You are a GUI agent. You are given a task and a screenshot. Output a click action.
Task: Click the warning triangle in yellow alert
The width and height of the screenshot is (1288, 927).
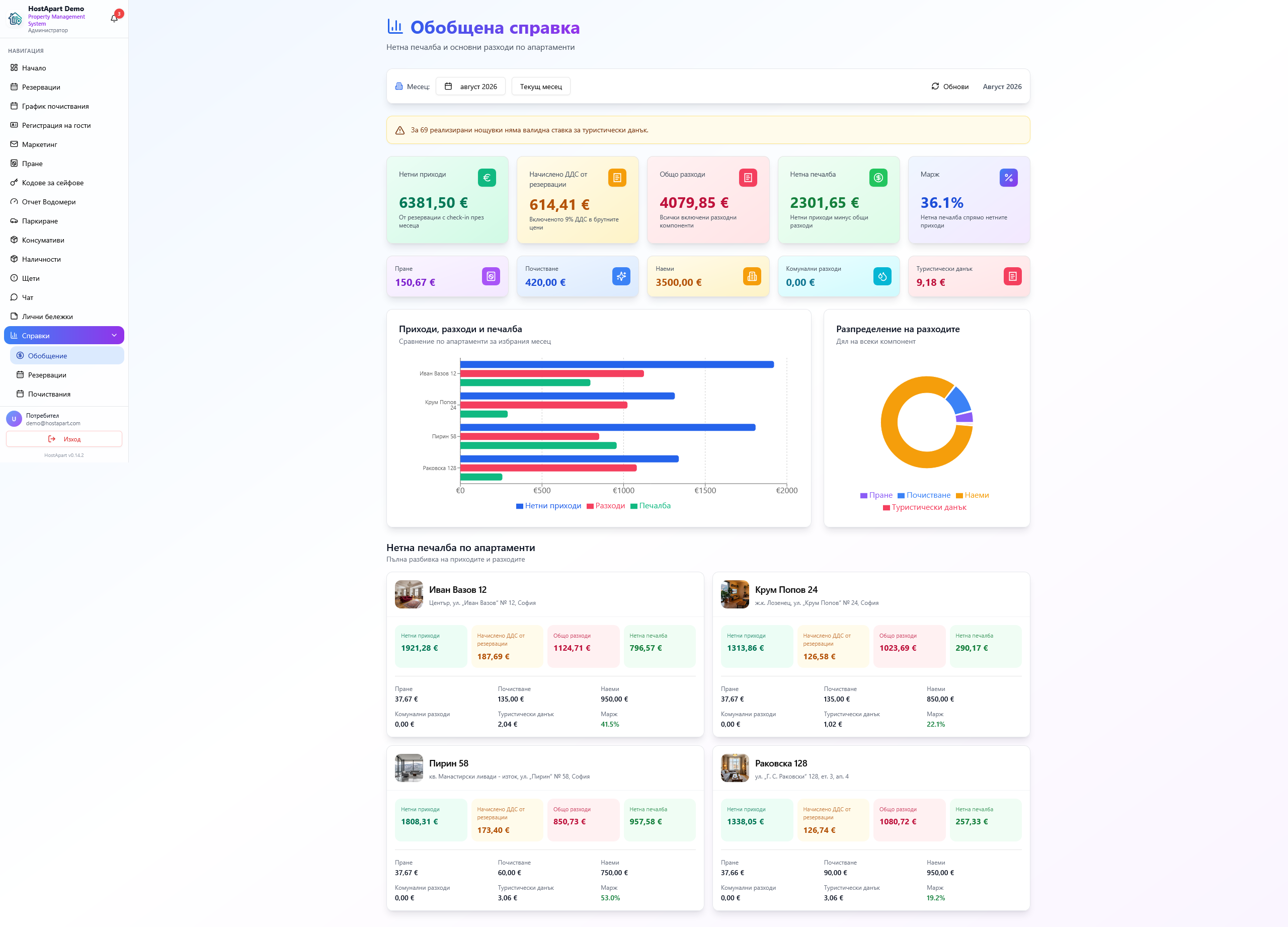[x=400, y=130]
